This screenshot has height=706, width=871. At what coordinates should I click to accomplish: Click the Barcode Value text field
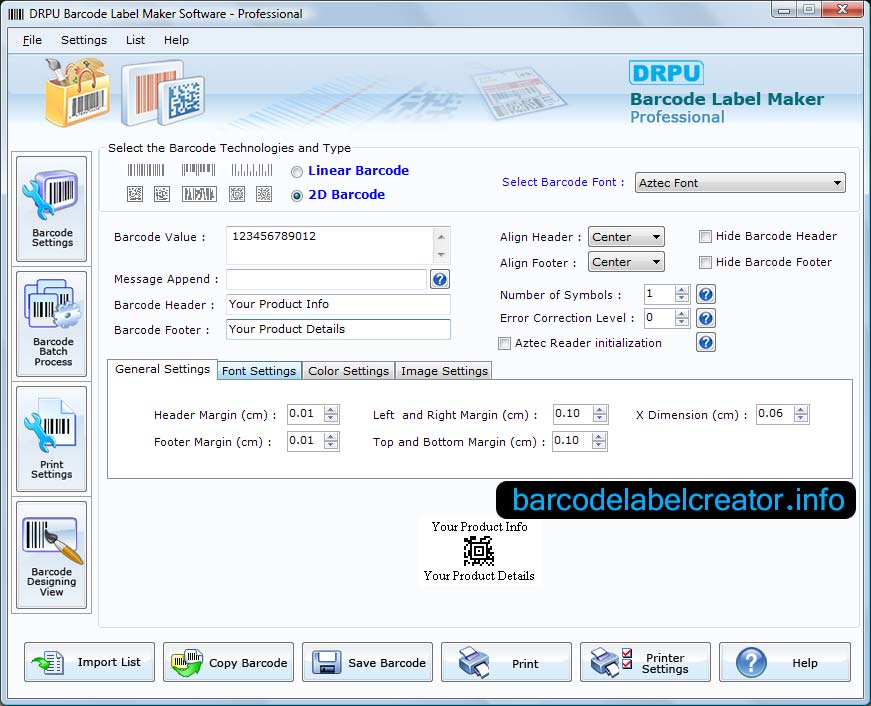click(x=330, y=245)
